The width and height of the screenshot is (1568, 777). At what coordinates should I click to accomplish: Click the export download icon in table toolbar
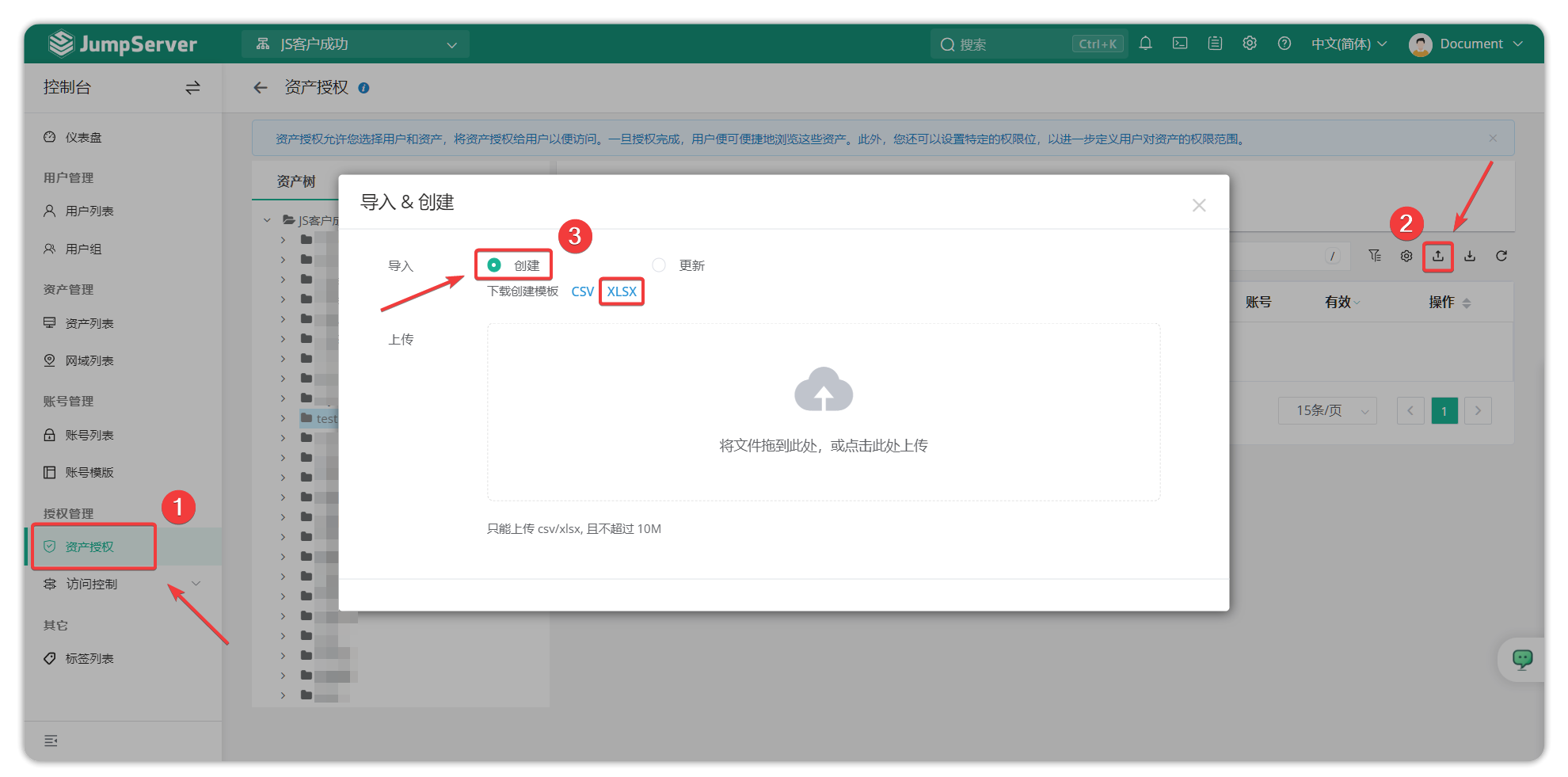pyautogui.click(x=1470, y=256)
